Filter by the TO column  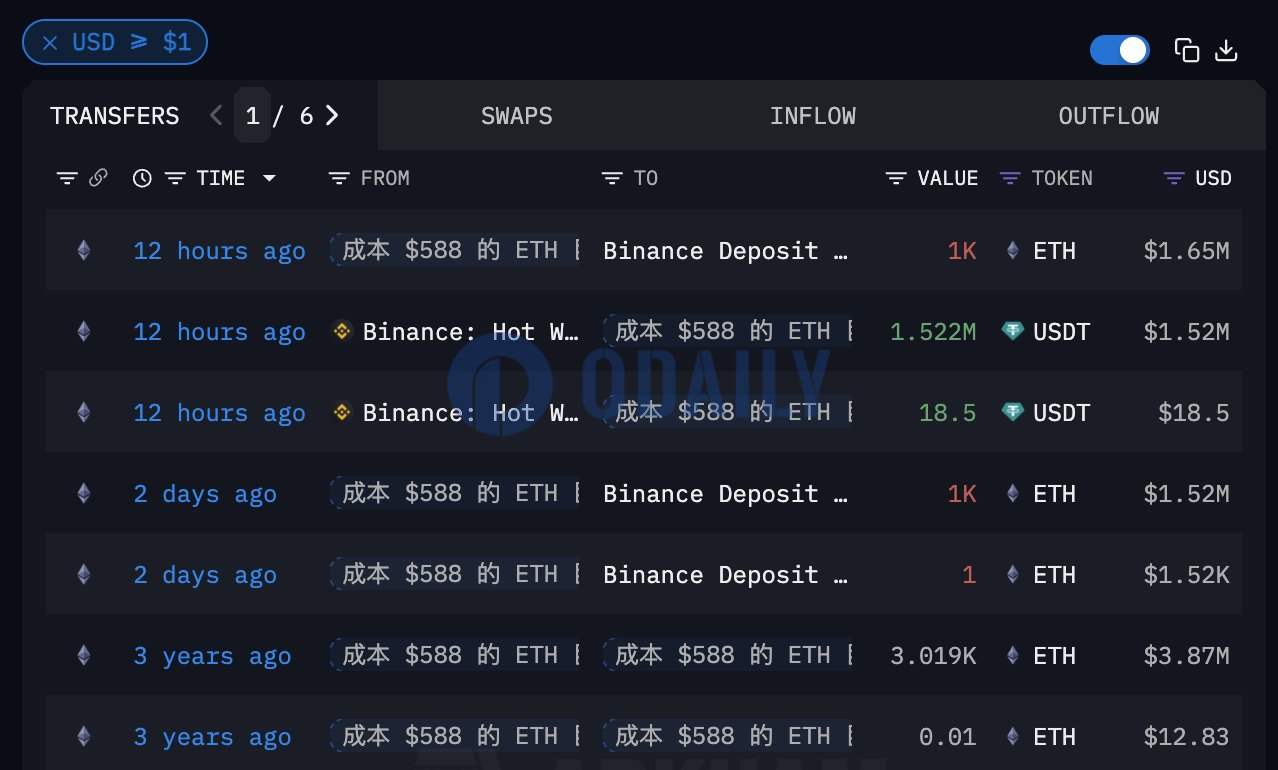pos(612,178)
